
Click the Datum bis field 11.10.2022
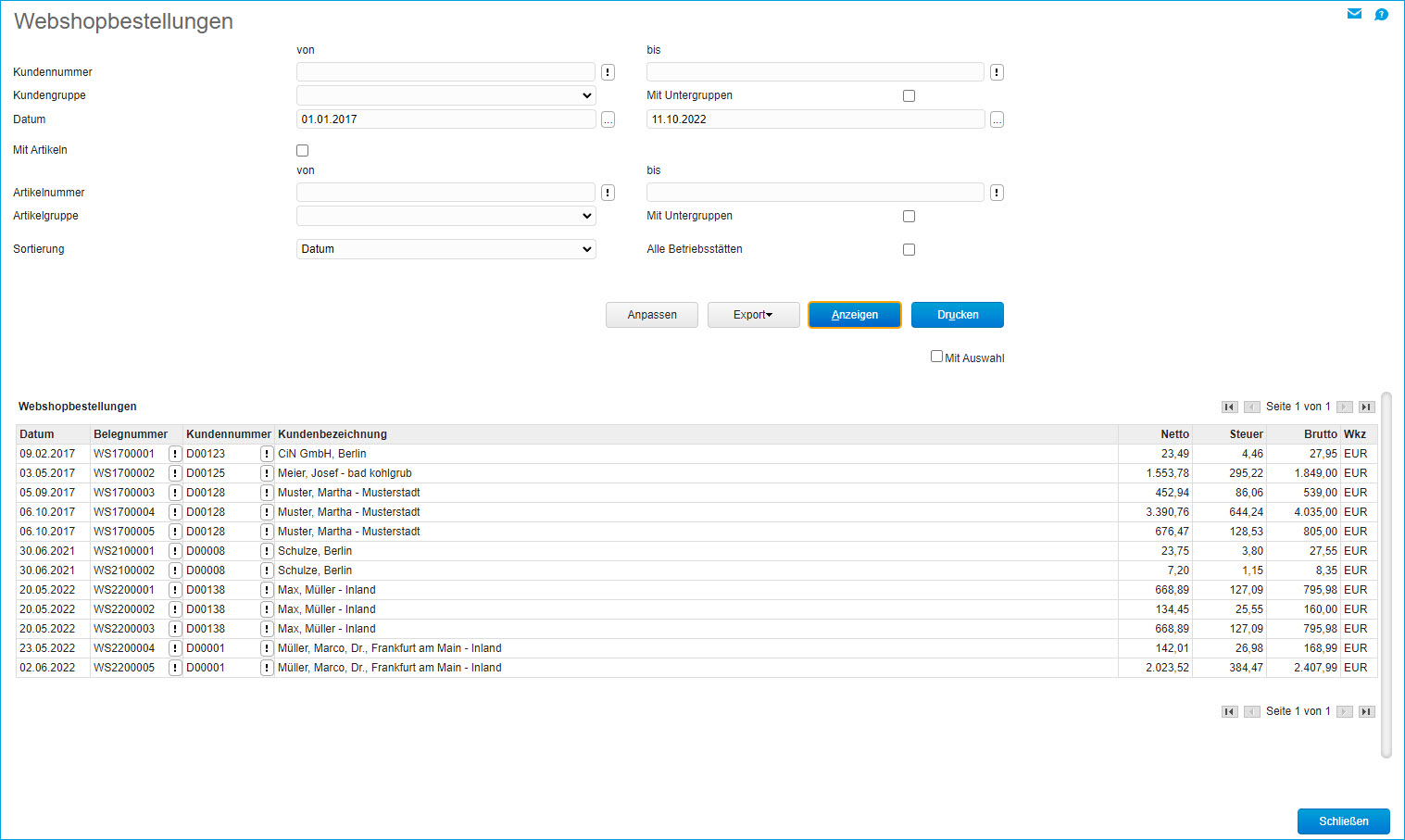815,119
